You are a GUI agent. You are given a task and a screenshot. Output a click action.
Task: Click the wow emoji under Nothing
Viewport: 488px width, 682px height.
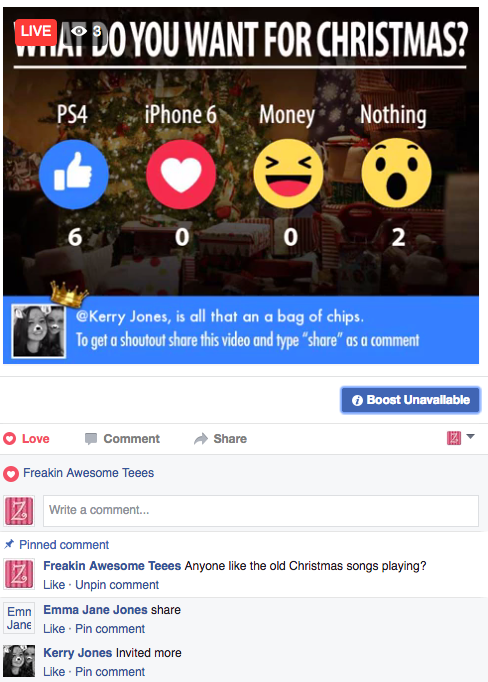click(x=396, y=173)
